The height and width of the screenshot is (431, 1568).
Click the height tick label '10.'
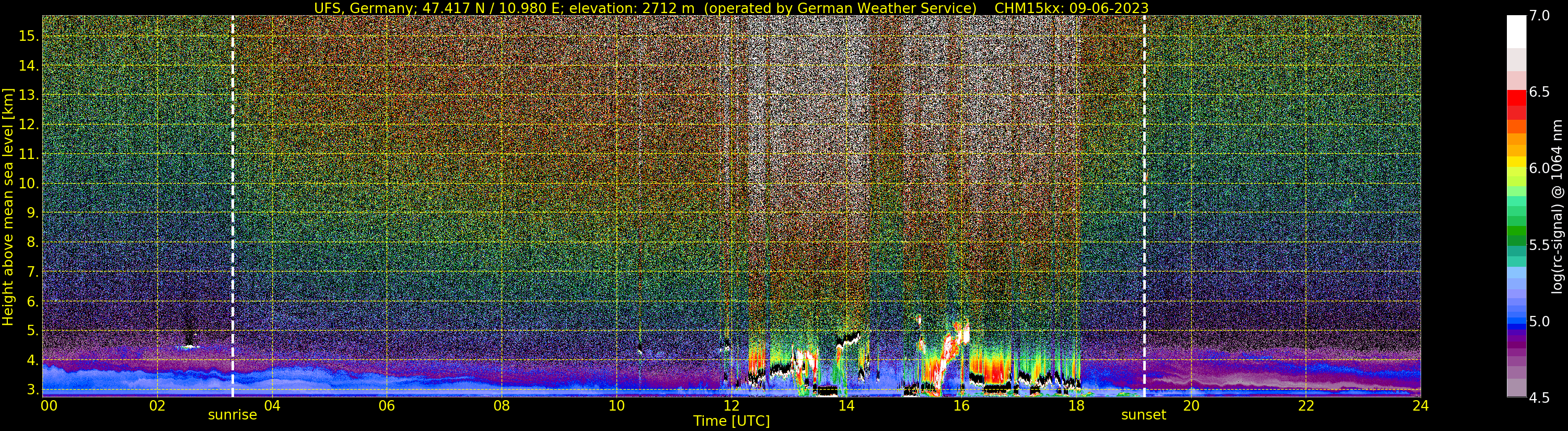28,184
